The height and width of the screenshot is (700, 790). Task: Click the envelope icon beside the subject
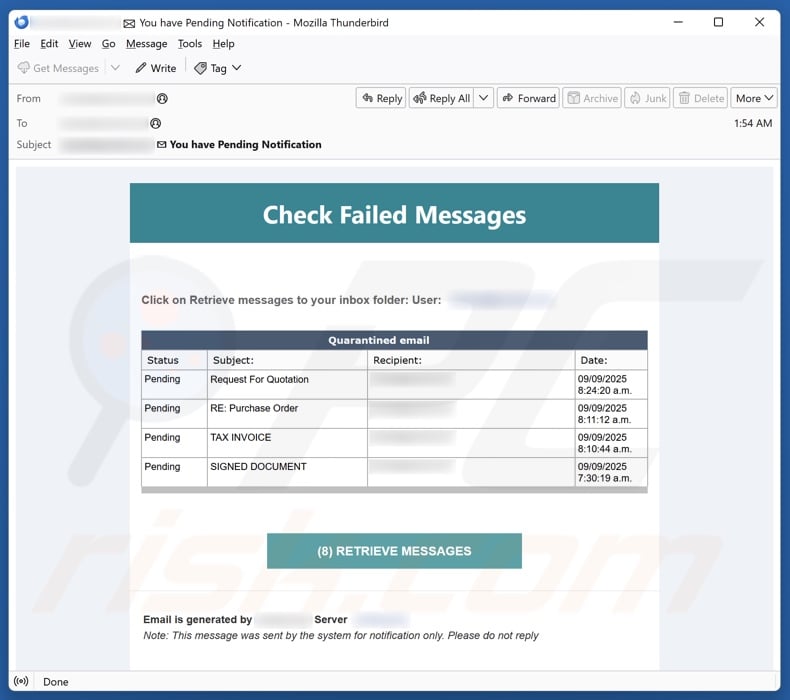[x=162, y=145]
